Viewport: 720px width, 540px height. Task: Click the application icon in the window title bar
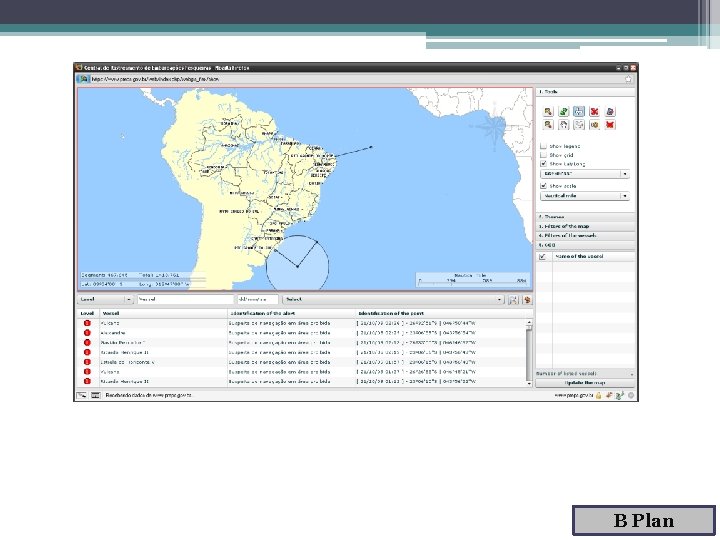[x=79, y=68]
